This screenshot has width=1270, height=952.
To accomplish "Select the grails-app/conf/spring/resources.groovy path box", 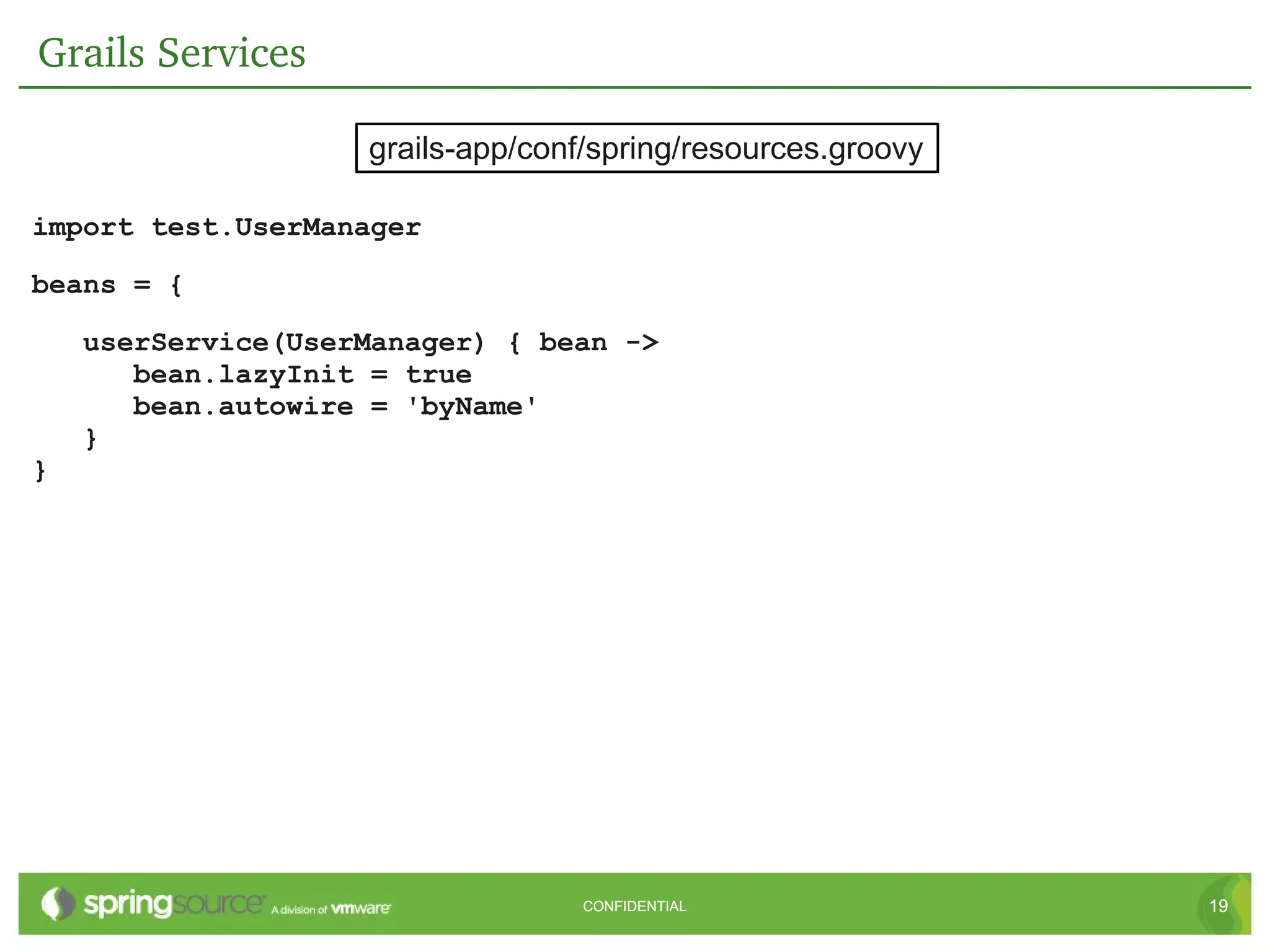I will pyautogui.click(x=647, y=148).
